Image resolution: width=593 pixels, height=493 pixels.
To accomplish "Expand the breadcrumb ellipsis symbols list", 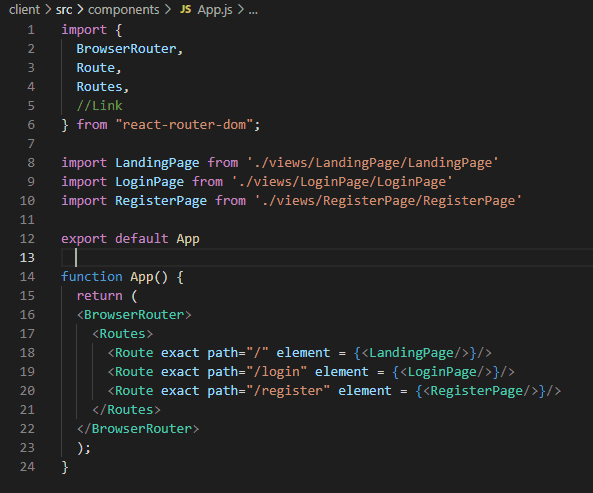I will (253, 11).
